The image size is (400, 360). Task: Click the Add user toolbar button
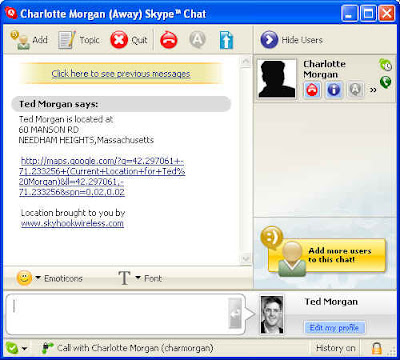[x=29, y=40]
